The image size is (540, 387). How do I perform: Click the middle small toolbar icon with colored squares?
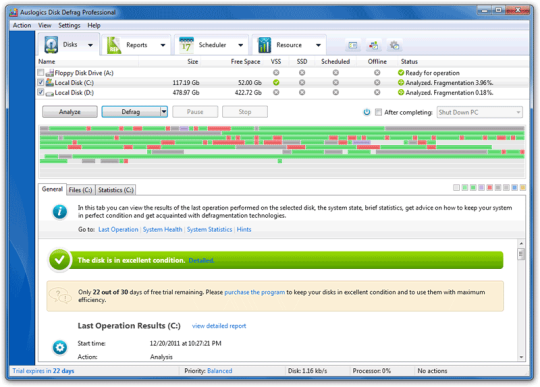[373, 45]
